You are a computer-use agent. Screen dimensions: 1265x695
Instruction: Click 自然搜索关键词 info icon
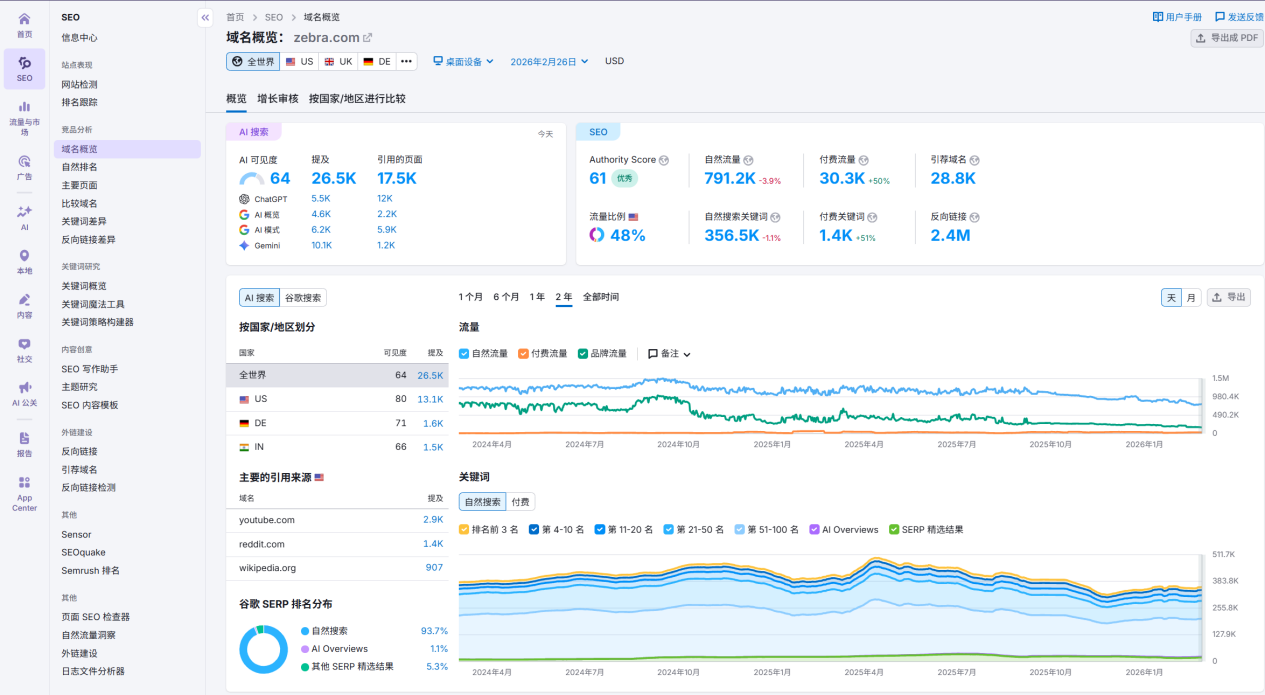pyautogui.click(x=775, y=217)
